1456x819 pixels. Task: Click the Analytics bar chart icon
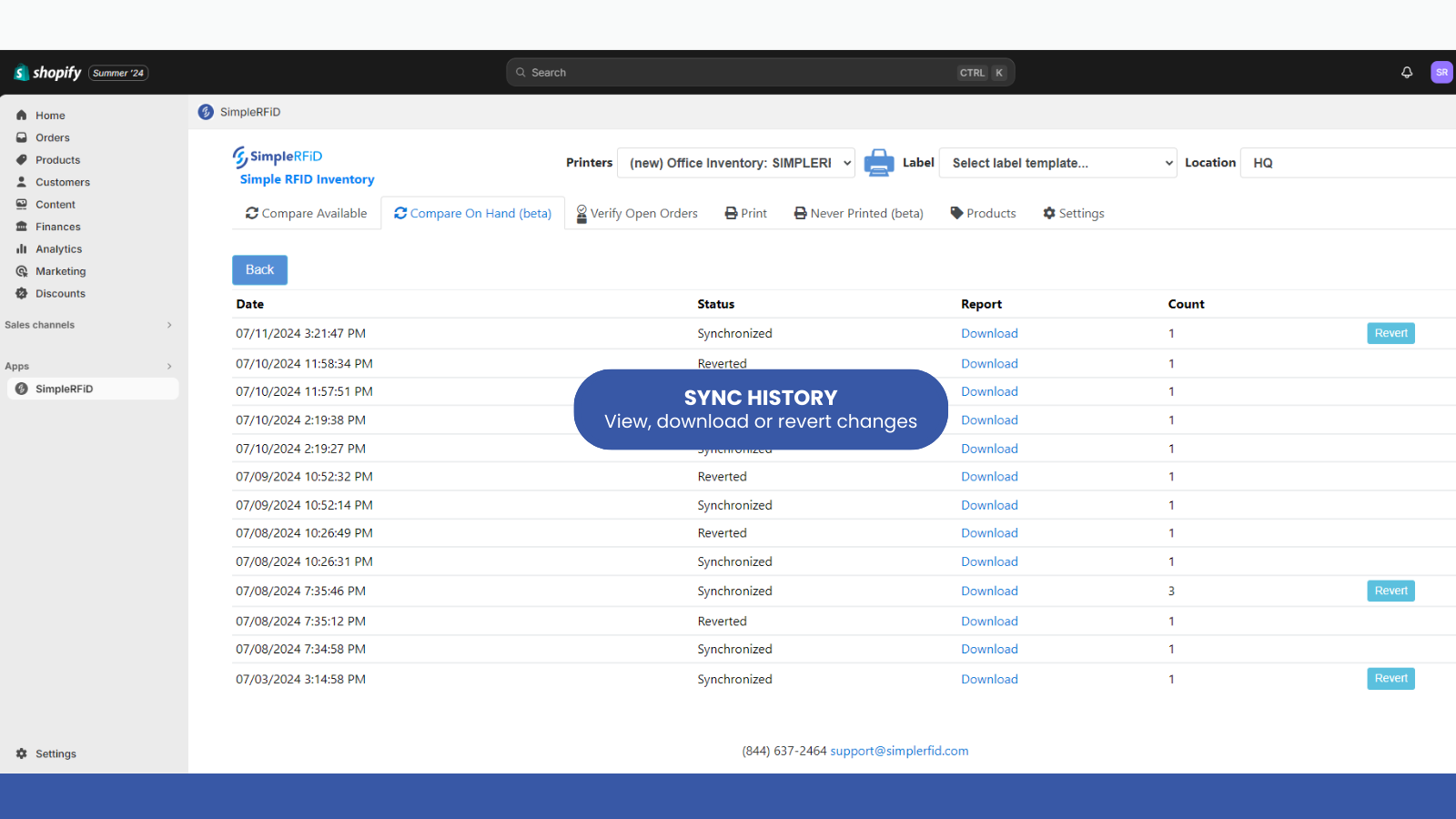pyautogui.click(x=22, y=249)
